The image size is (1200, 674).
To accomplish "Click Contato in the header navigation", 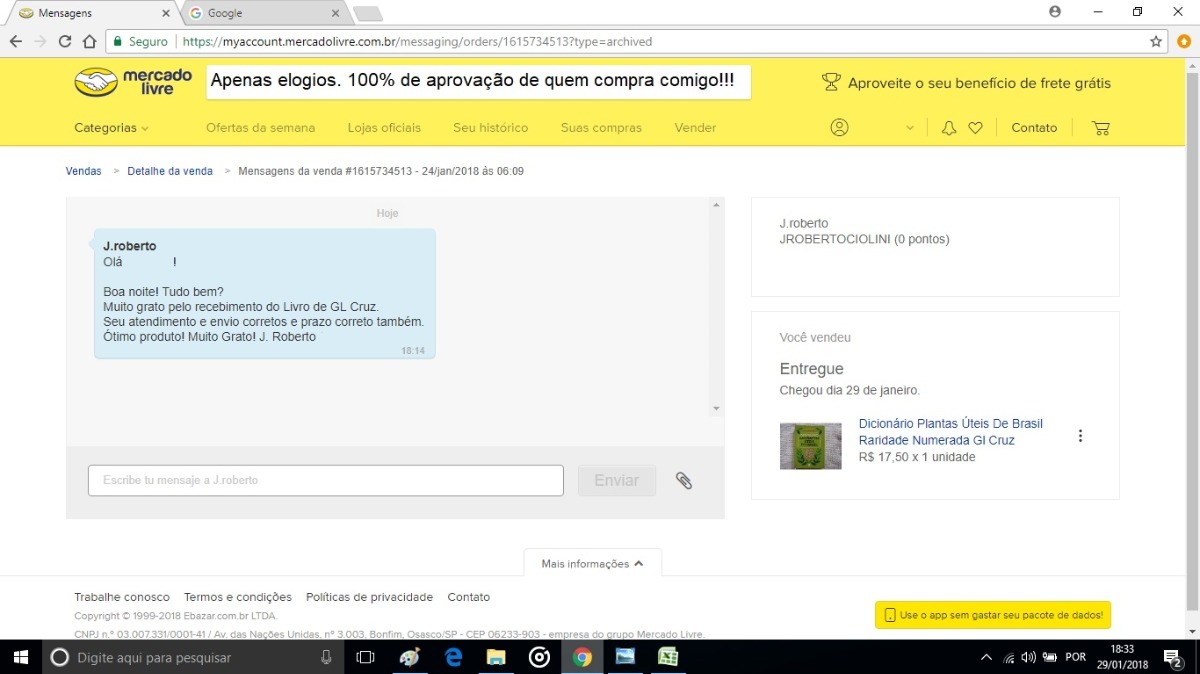I will [x=1034, y=128].
